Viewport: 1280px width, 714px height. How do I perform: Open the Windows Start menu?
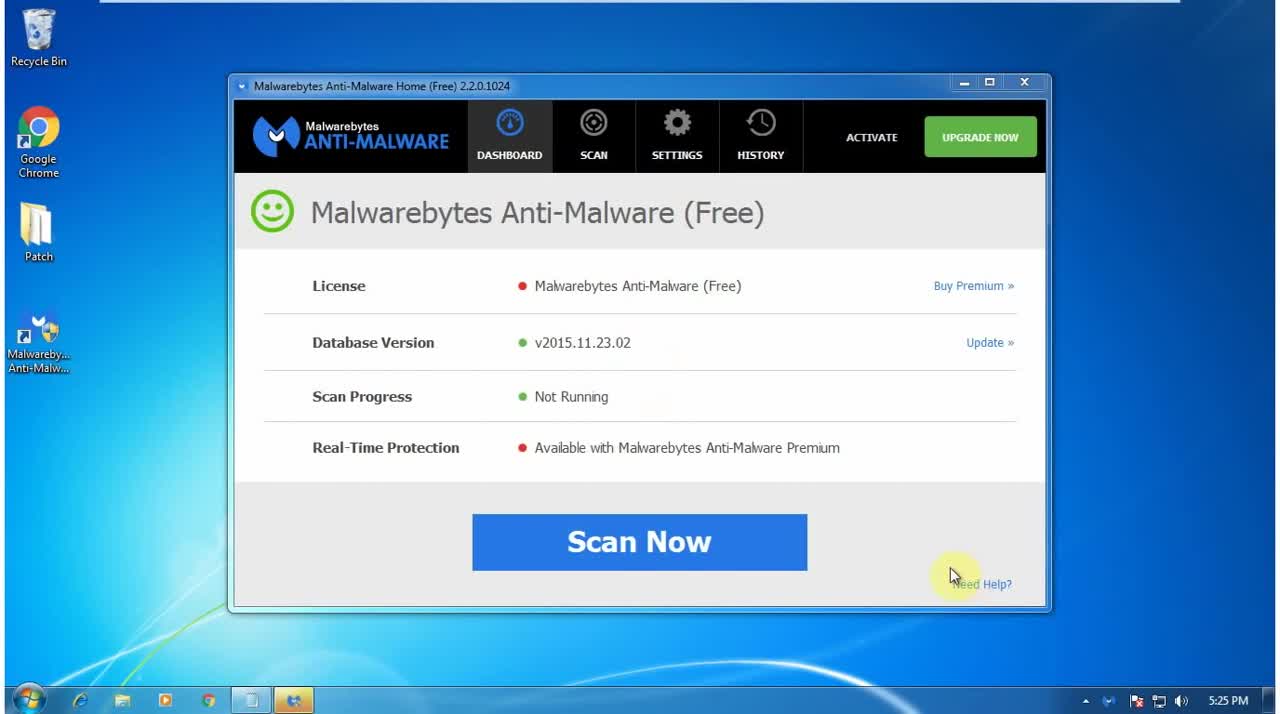[x=30, y=700]
